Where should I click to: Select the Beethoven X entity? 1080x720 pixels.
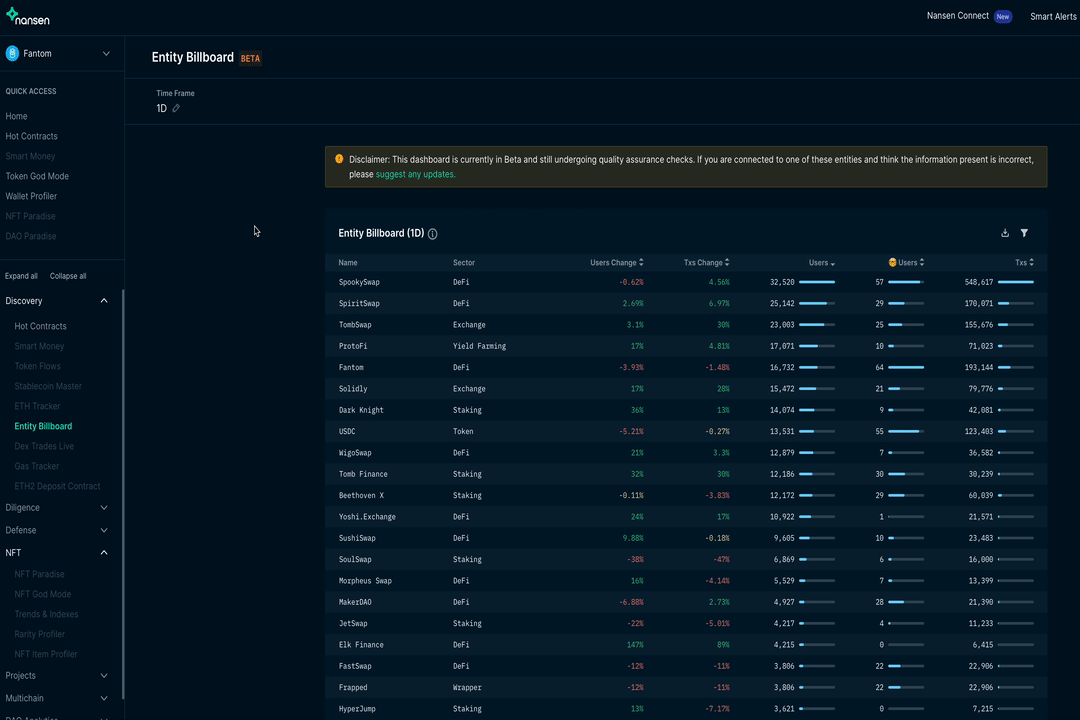(x=361, y=496)
